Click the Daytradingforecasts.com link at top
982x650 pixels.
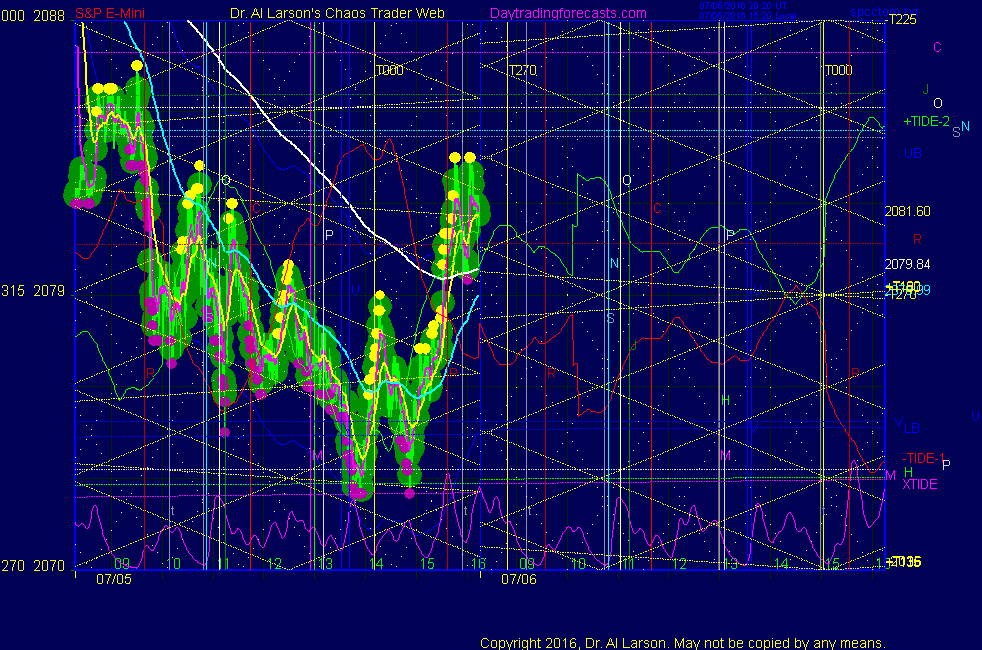coord(567,13)
